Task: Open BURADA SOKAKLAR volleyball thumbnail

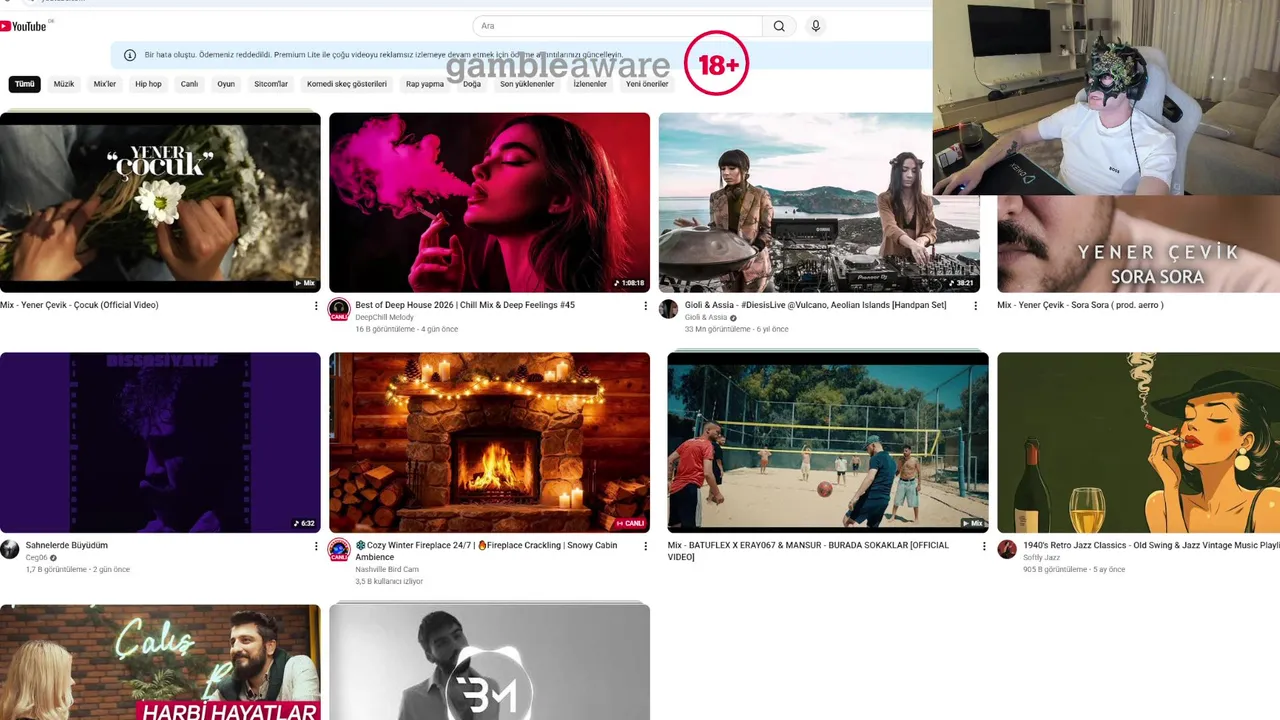Action: pyautogui.click(x=828, y=442)
